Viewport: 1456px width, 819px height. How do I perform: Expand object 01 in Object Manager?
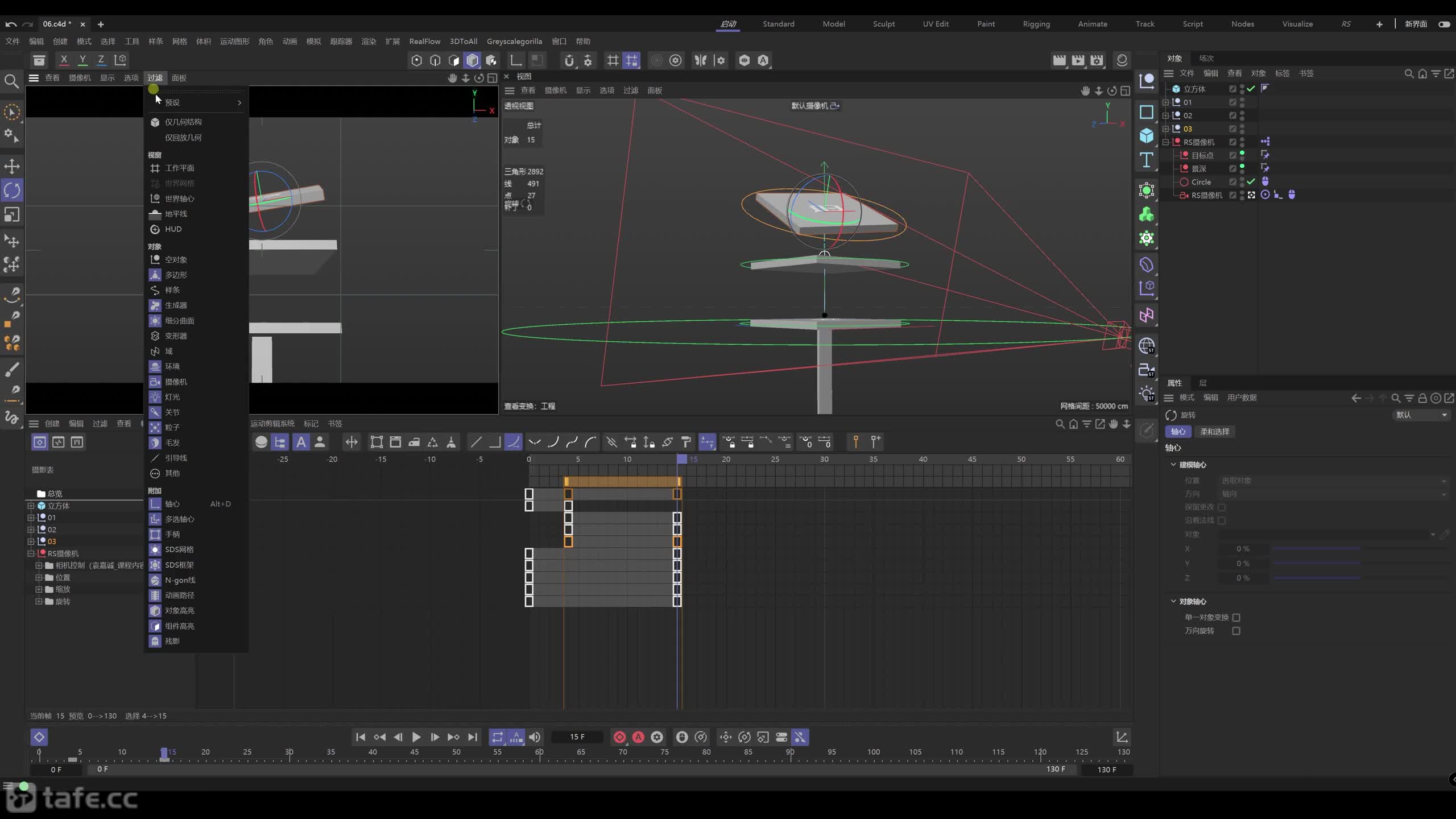click(1165, 102)
